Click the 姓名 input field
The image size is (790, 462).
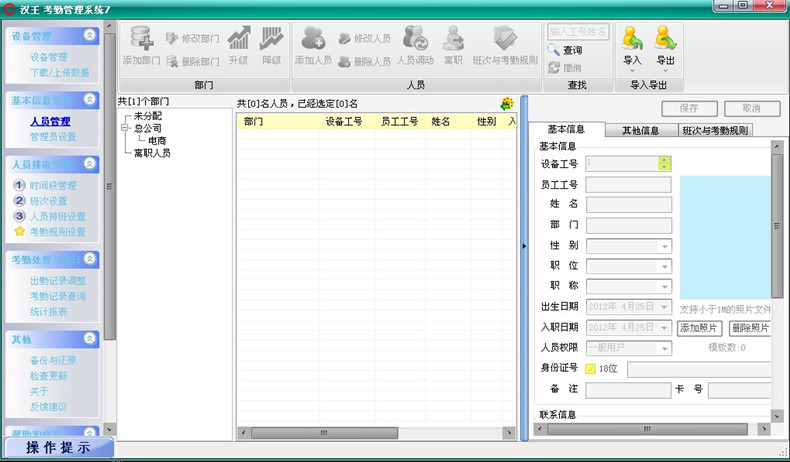(629, 205)
